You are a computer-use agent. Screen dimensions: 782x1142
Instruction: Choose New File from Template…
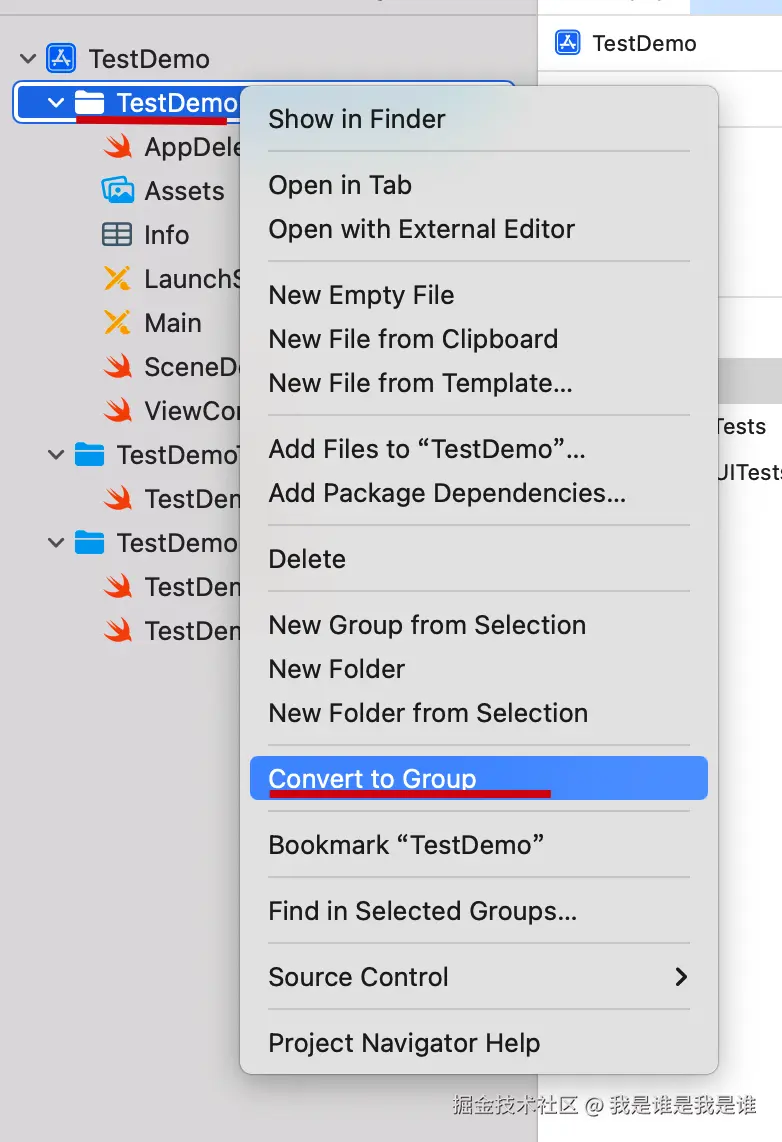coord(420,383)
